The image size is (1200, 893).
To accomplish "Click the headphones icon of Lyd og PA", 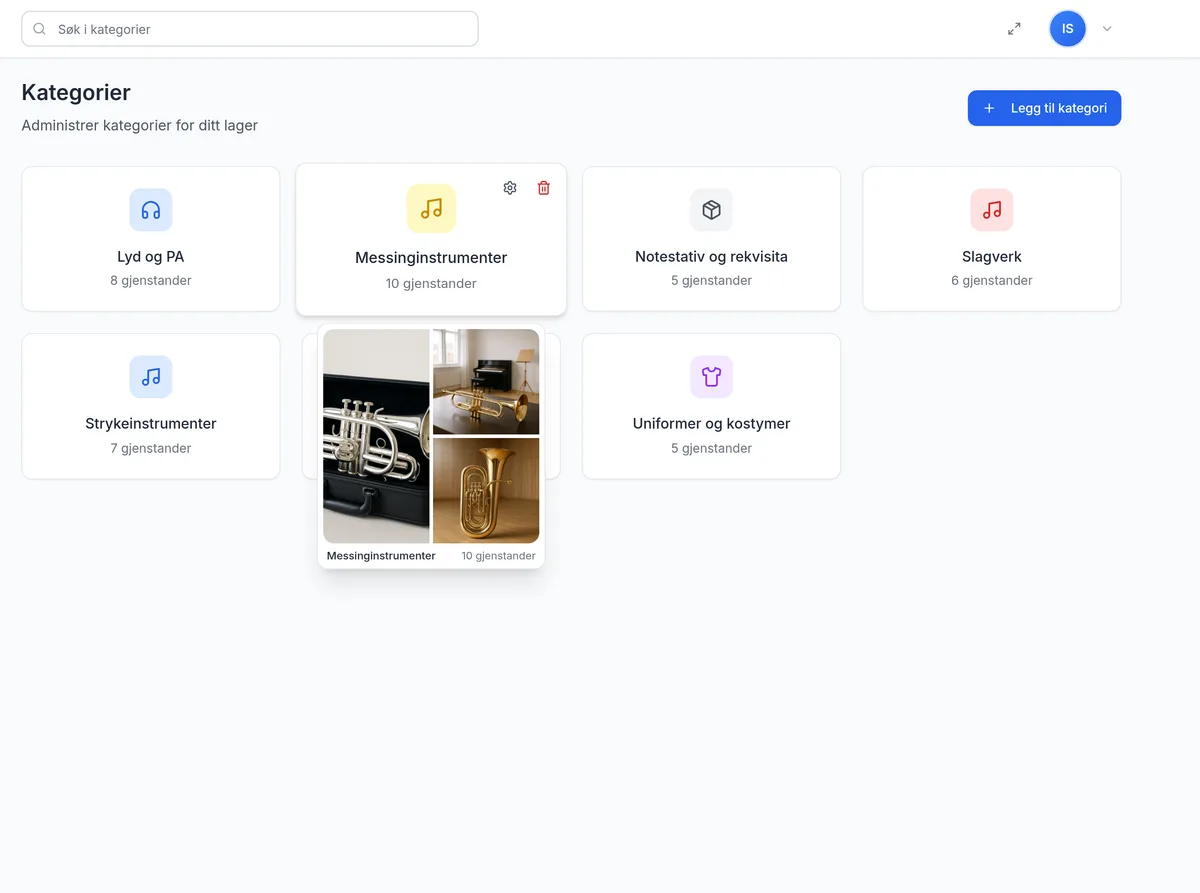I will click(x=151, y=210).
